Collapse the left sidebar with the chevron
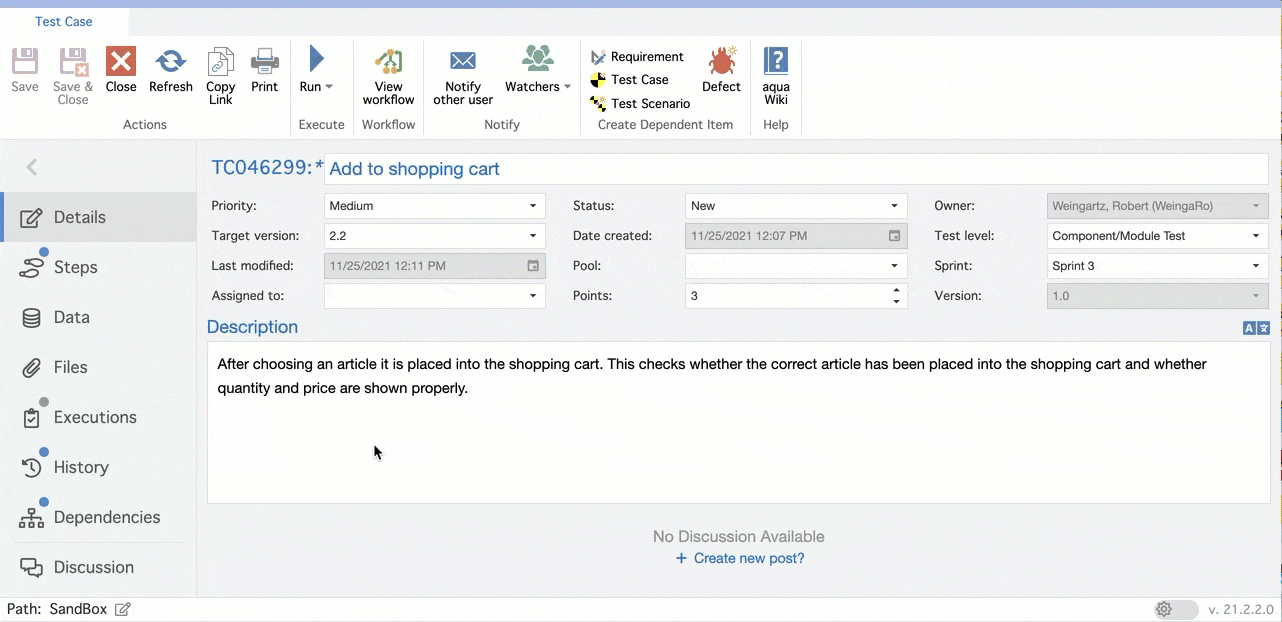Viewport: 1282px width, 622px height. [x=32, y=167]
